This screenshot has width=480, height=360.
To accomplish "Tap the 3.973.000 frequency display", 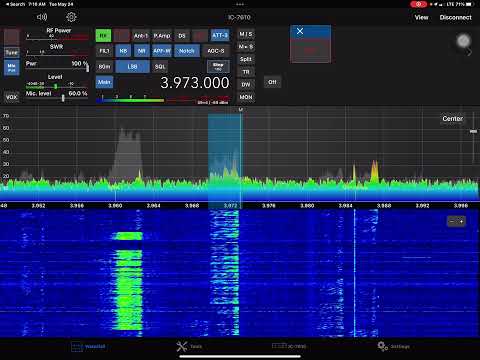I will click(195, 83).
